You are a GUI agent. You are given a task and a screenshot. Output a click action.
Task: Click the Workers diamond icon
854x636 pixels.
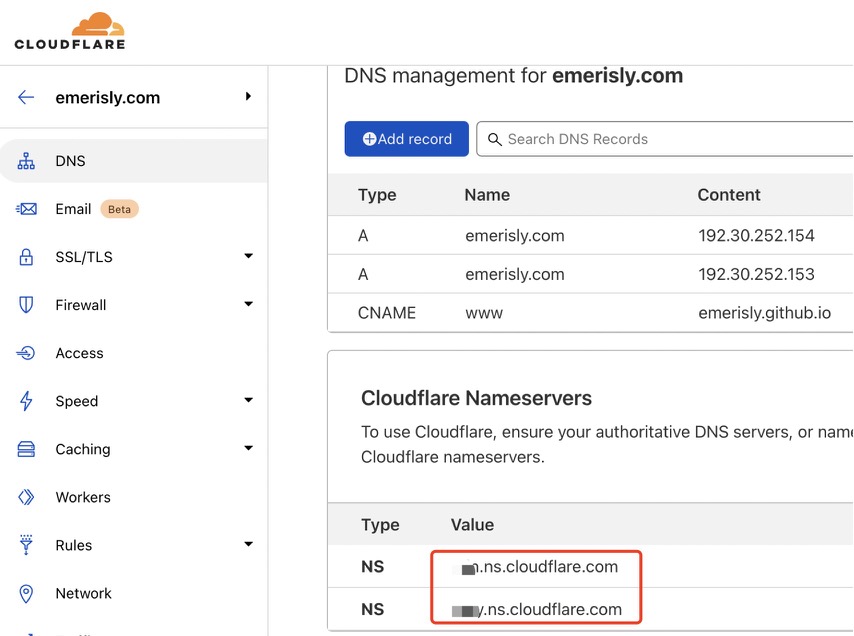tap(27, 497)
